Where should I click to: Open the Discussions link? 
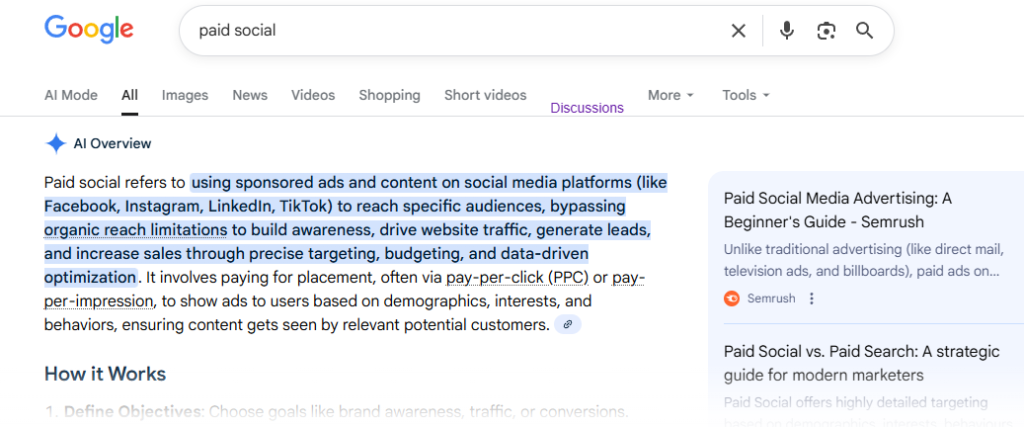coord(587,108)
